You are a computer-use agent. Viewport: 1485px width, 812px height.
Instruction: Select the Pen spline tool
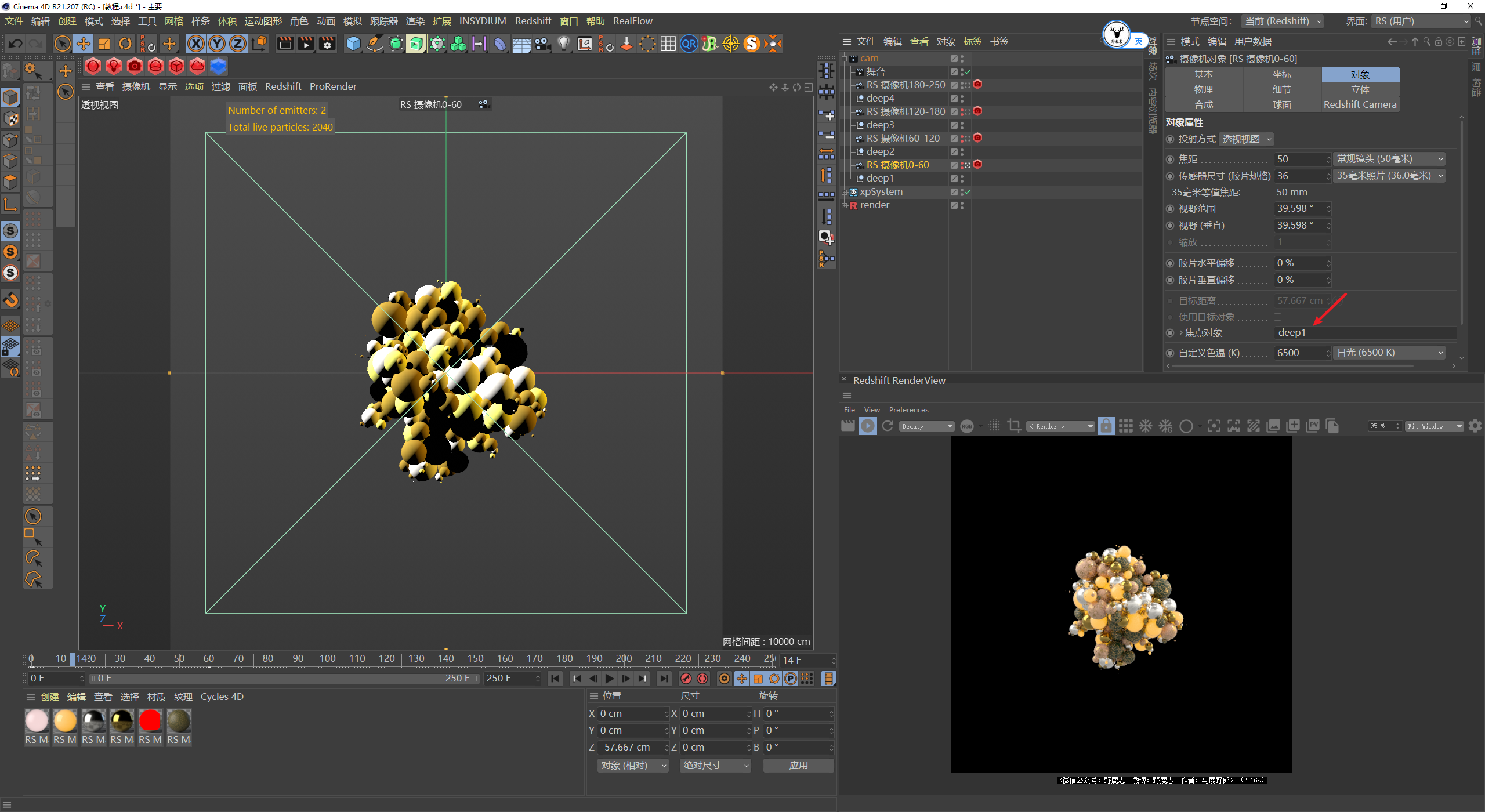(x=375, y=43)
